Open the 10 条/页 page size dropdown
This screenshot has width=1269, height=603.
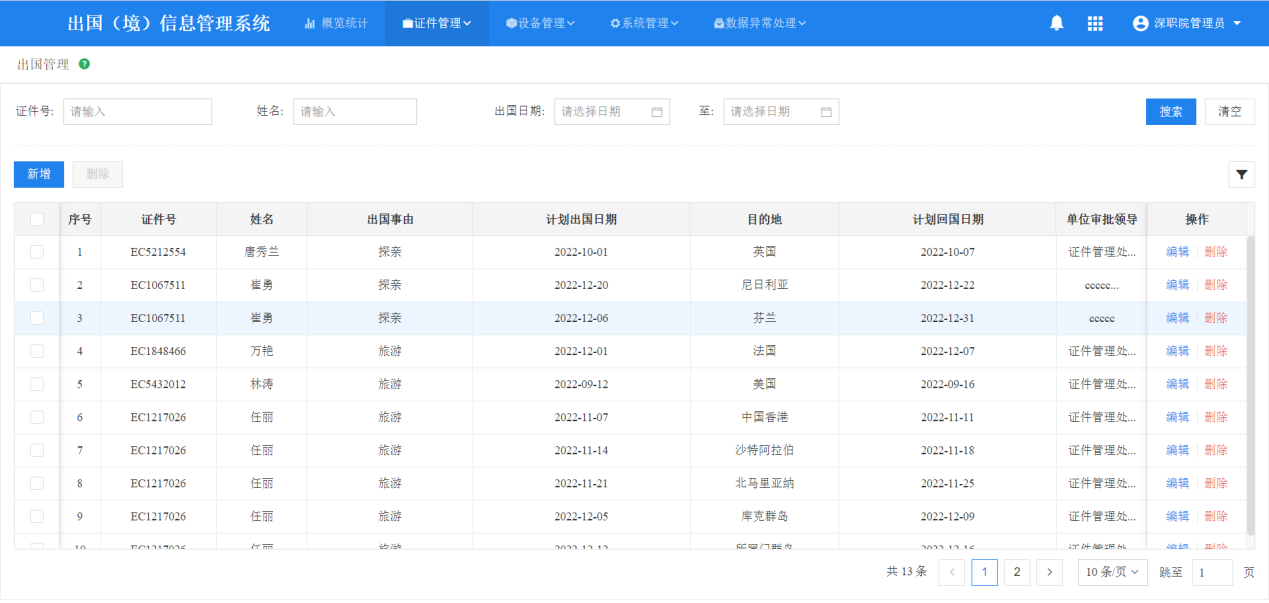(x=1112, y=572)
